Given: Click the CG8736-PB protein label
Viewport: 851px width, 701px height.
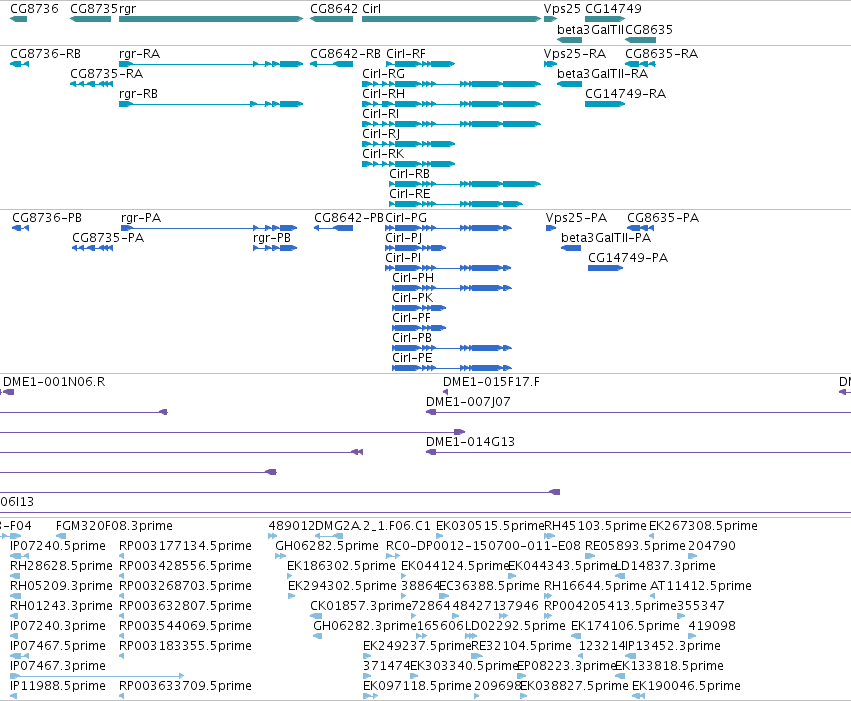Looking at the screenshot, I should pyautogui.click(x=47, y=218).
